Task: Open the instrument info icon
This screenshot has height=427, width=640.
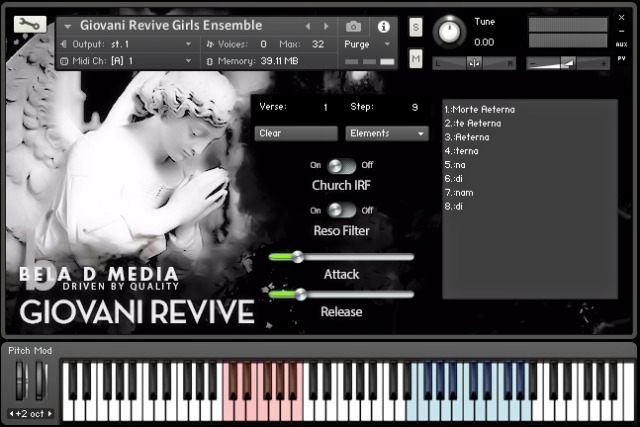Action: pos(383,27)
